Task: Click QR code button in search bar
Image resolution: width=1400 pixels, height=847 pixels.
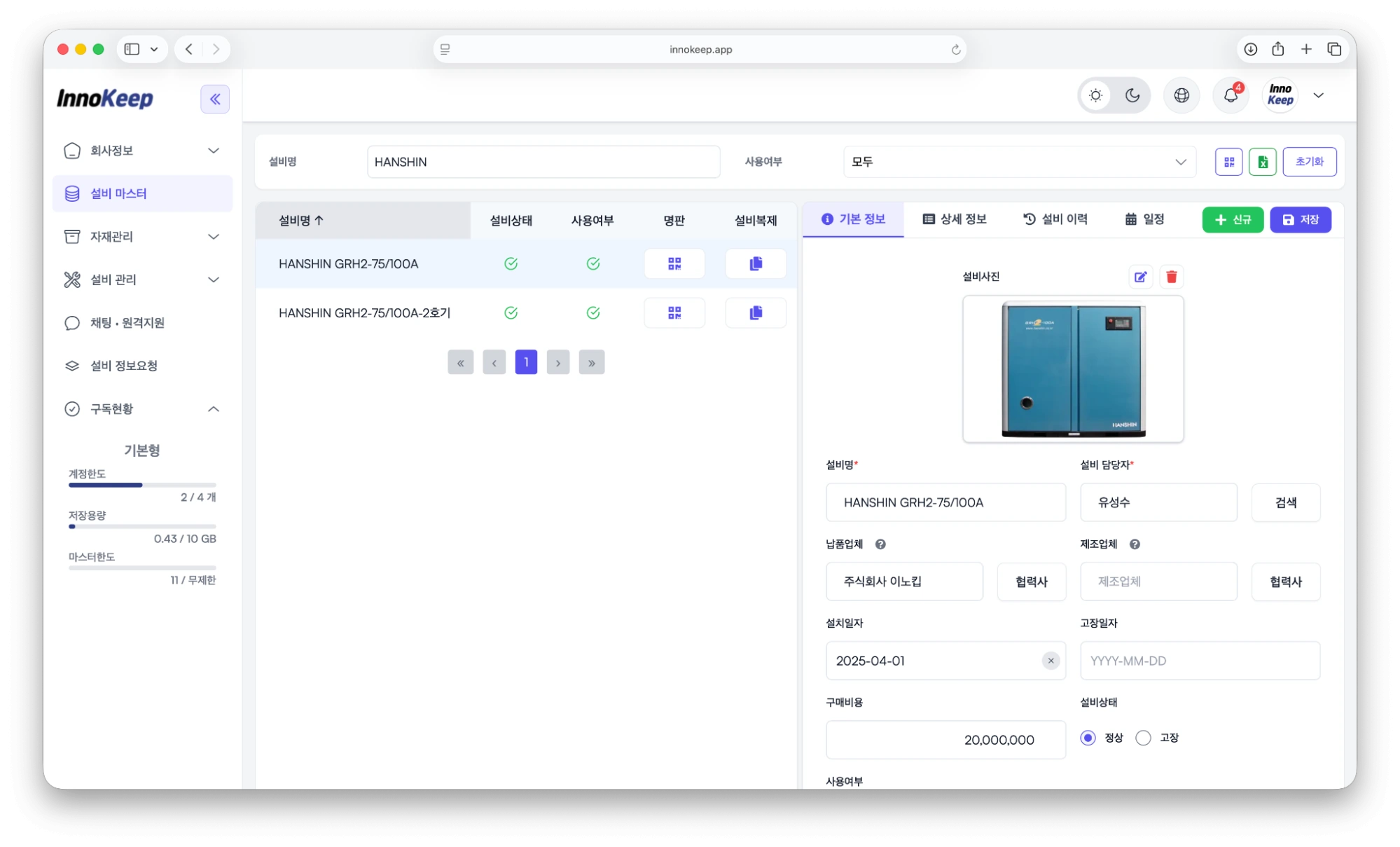Action: click(1228, 162)
